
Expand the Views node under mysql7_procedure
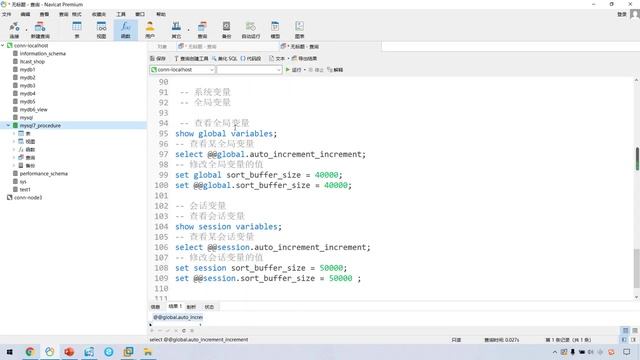[x=14, y=141]
